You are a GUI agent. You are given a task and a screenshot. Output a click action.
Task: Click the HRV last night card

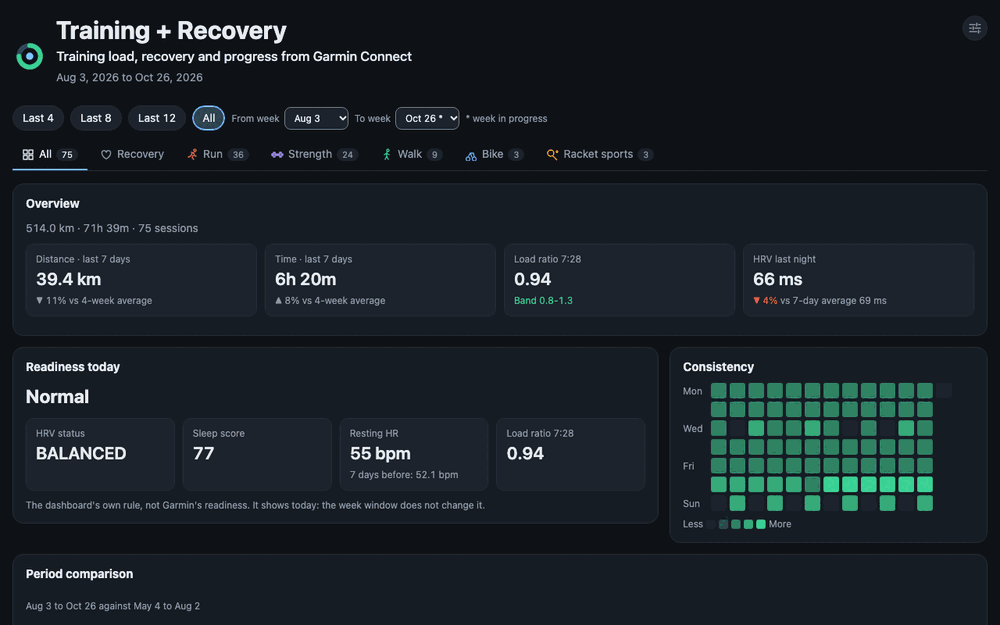click(x=858, y=280)
